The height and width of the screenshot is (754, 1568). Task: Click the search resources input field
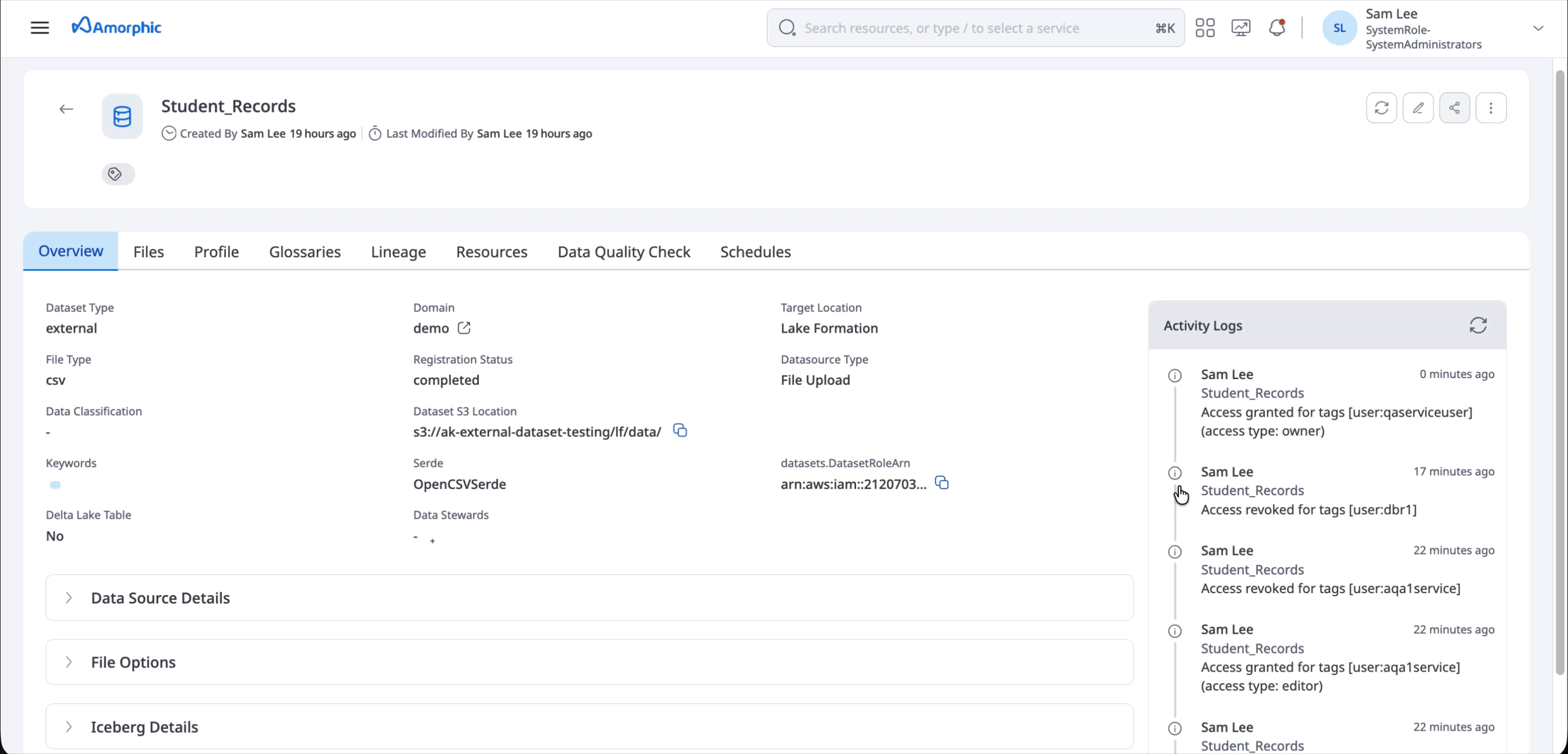pos(975,27)
